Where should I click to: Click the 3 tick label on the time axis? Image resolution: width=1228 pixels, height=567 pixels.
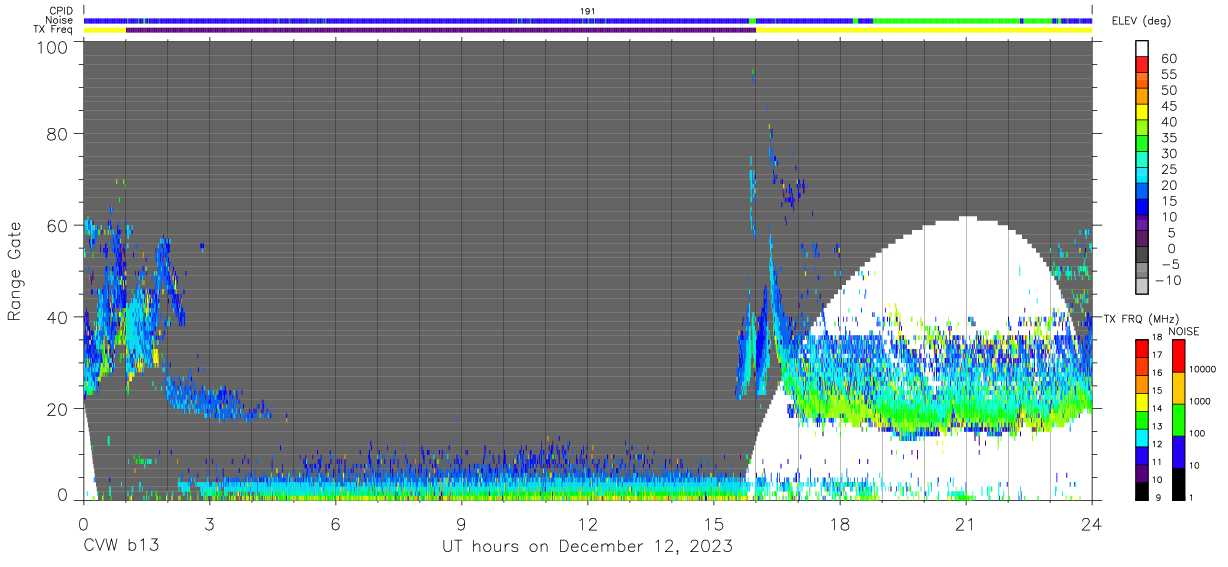209,524
